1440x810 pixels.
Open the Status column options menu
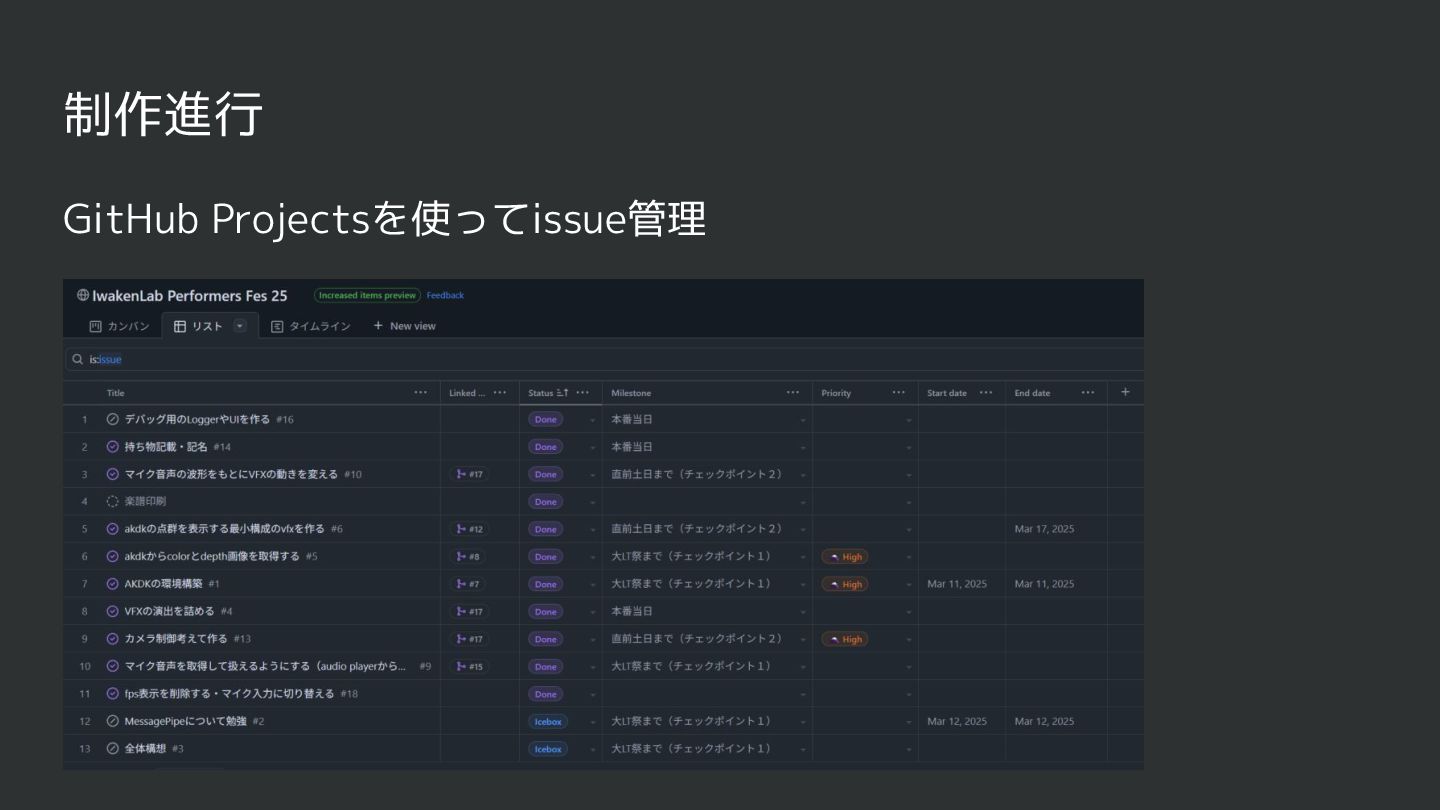click(583, 393)
